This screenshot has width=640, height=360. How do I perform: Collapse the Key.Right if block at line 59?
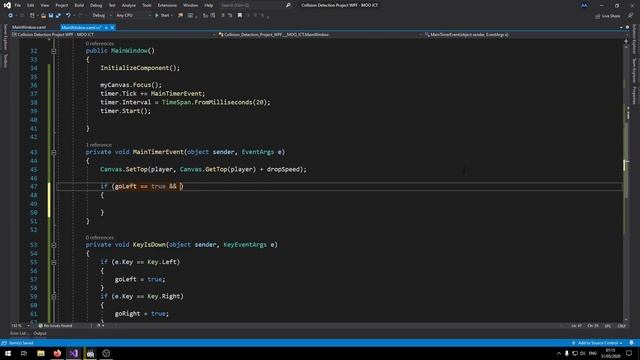click(x=53, y=297)
